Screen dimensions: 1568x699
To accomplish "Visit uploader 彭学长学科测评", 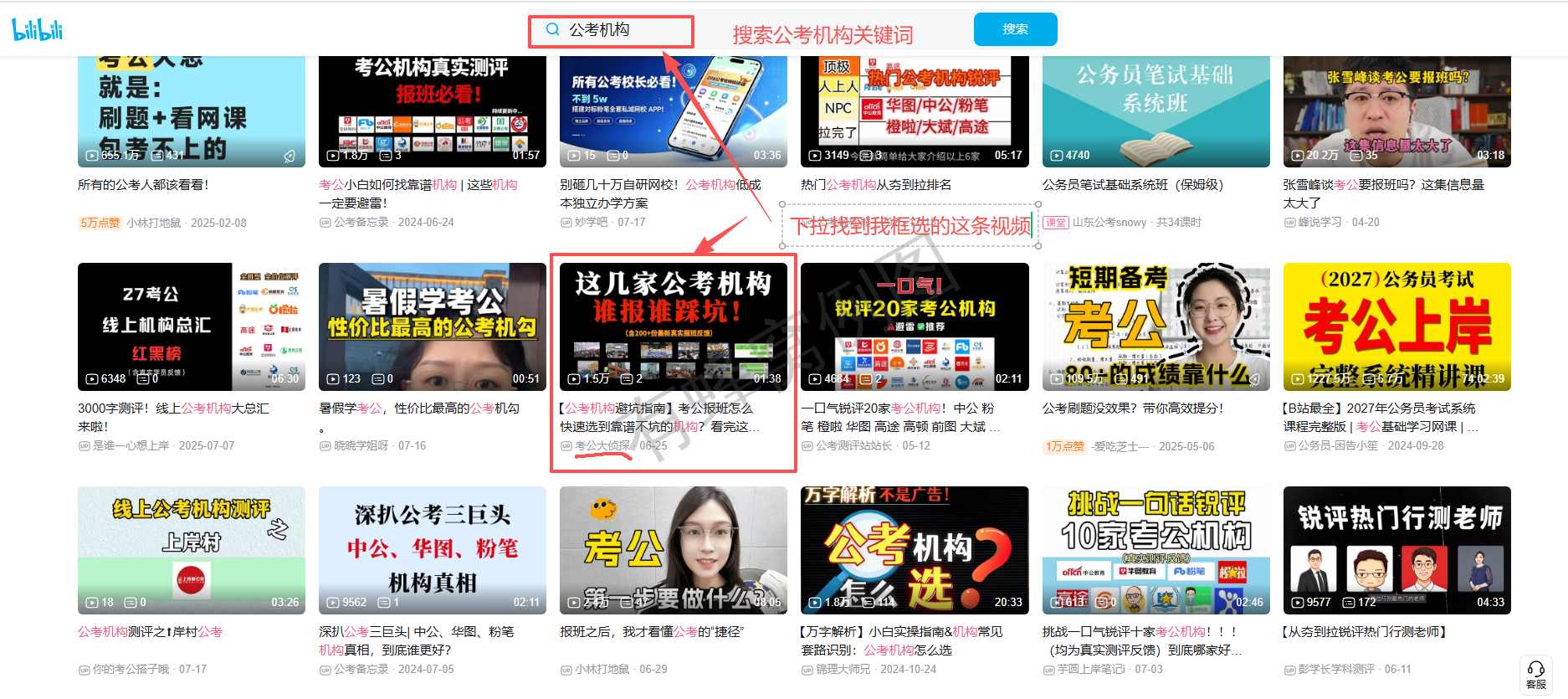I will pos(1336,670).
